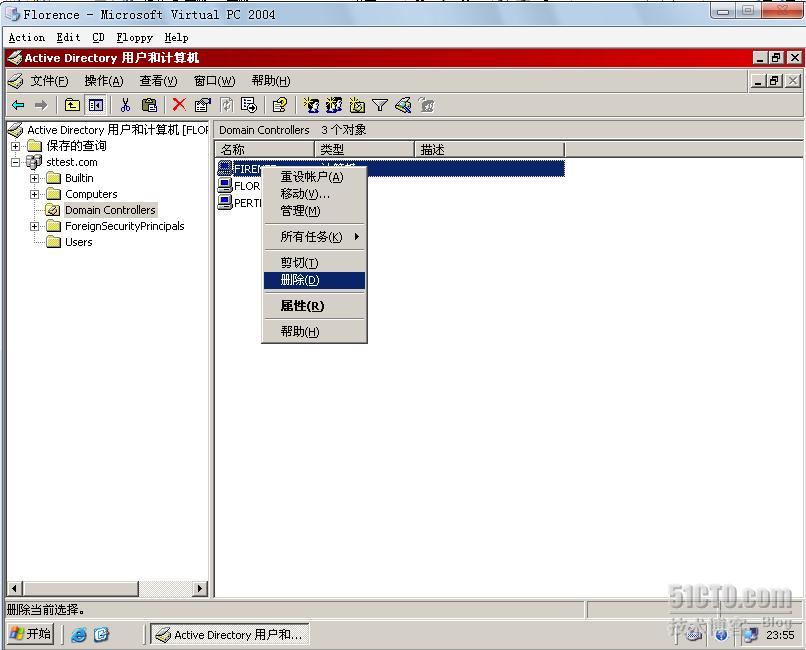The width and height of the screenshot is (806, 650).
Task: Open the Virtual PC CD menu
Action: coord(98,38)
